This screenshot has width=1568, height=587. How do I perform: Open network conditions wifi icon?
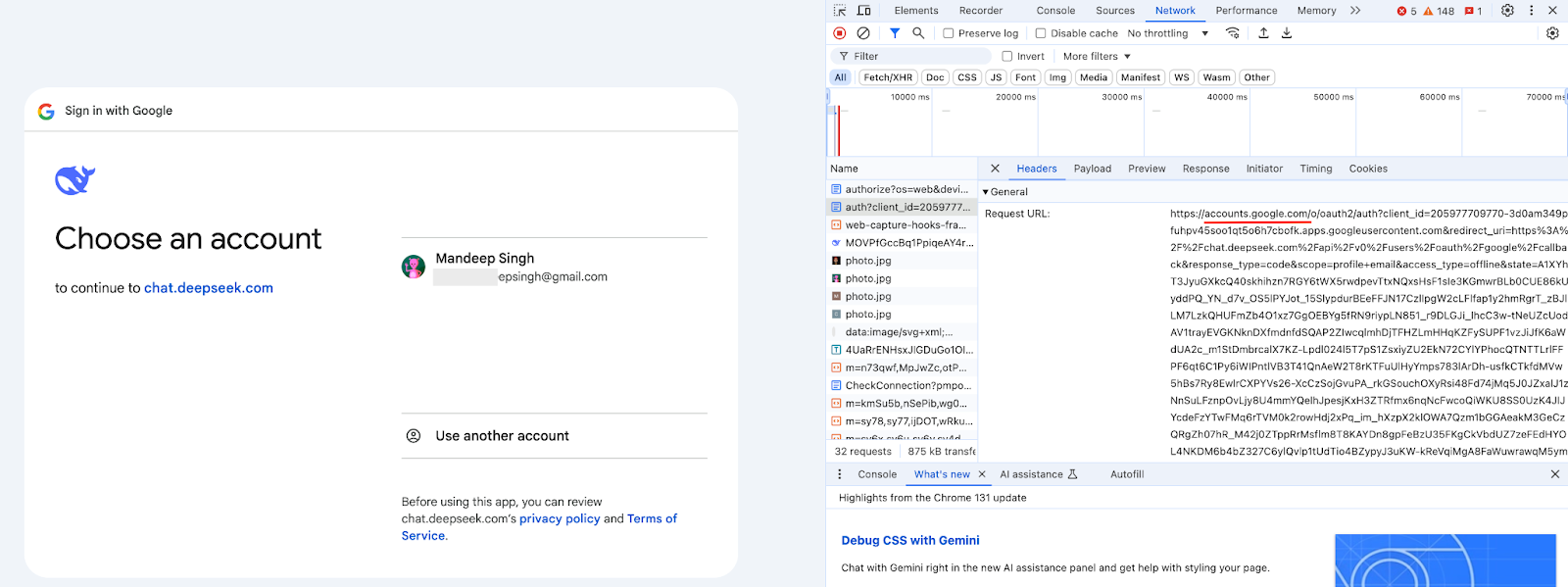pos(1233,33)
